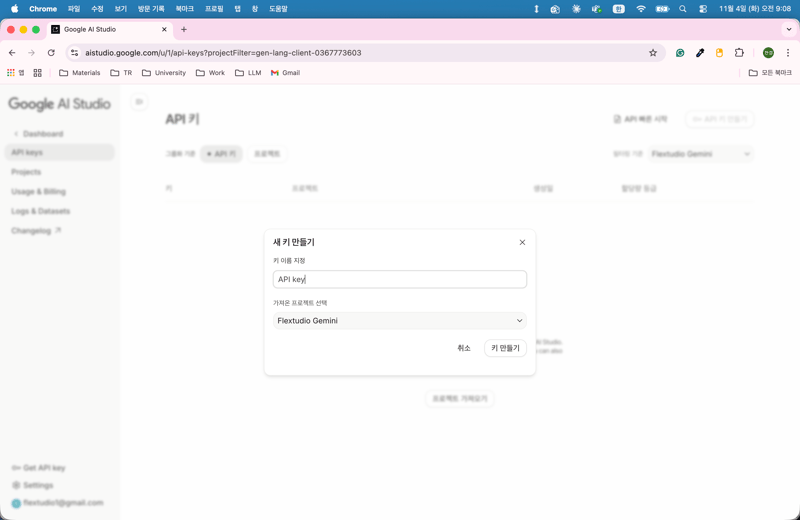View site information icon in address bar

(x=74, y=53)
